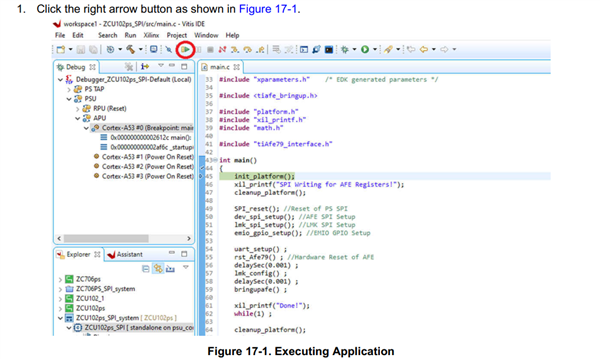The image size is (600, 360).
Task: Click code line init_platform();
Action: [264, 176]
